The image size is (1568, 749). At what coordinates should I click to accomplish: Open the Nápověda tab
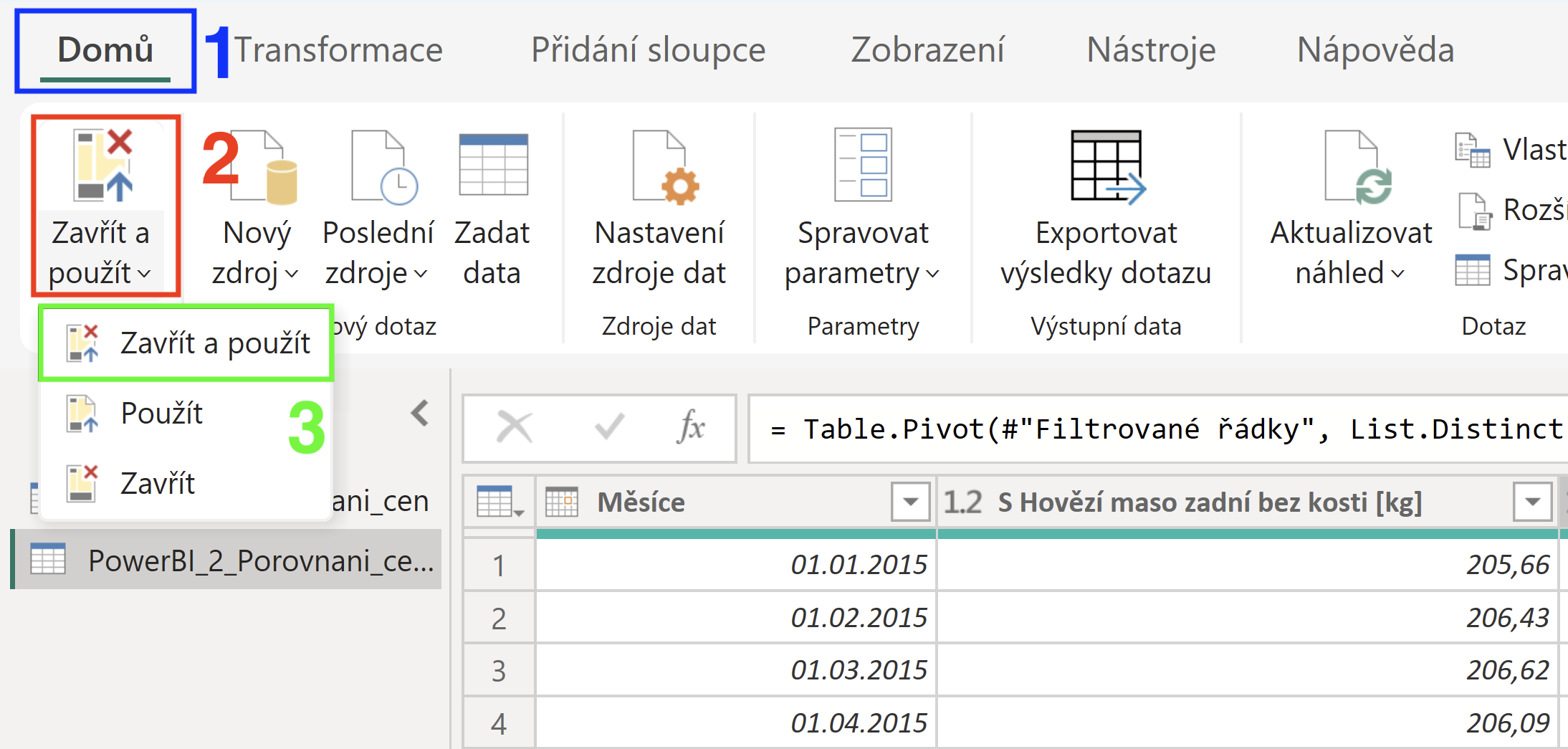click(x=1375, y=50)
